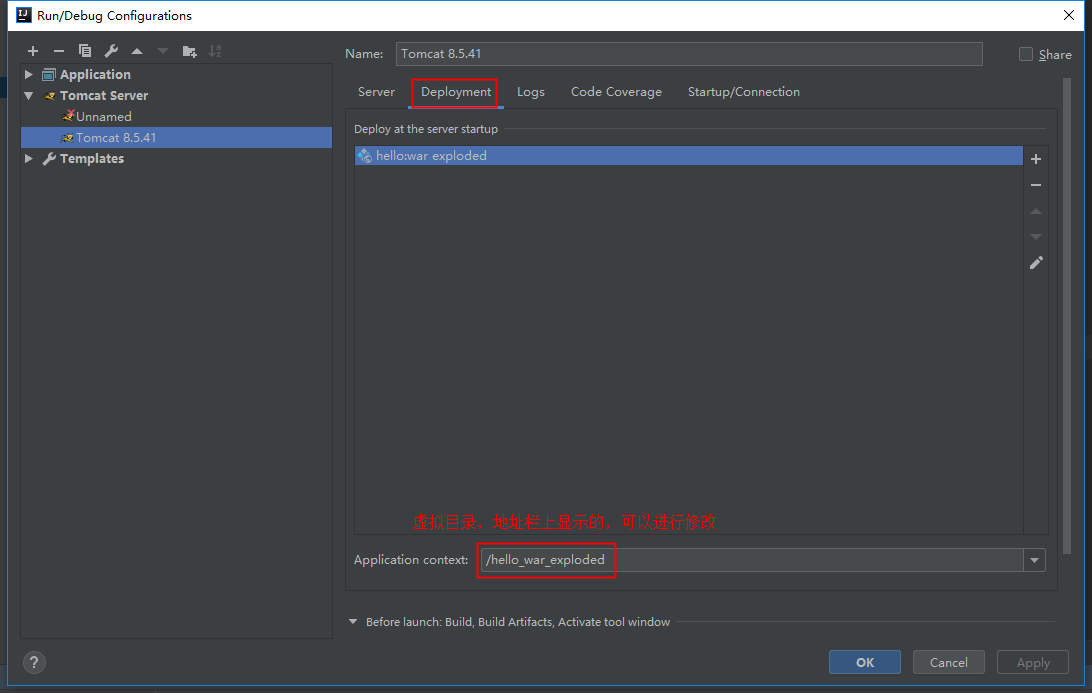Click the Apply button
Image resolution: width=1092 pixels, height=693 pixels.
pos(1033,662)
